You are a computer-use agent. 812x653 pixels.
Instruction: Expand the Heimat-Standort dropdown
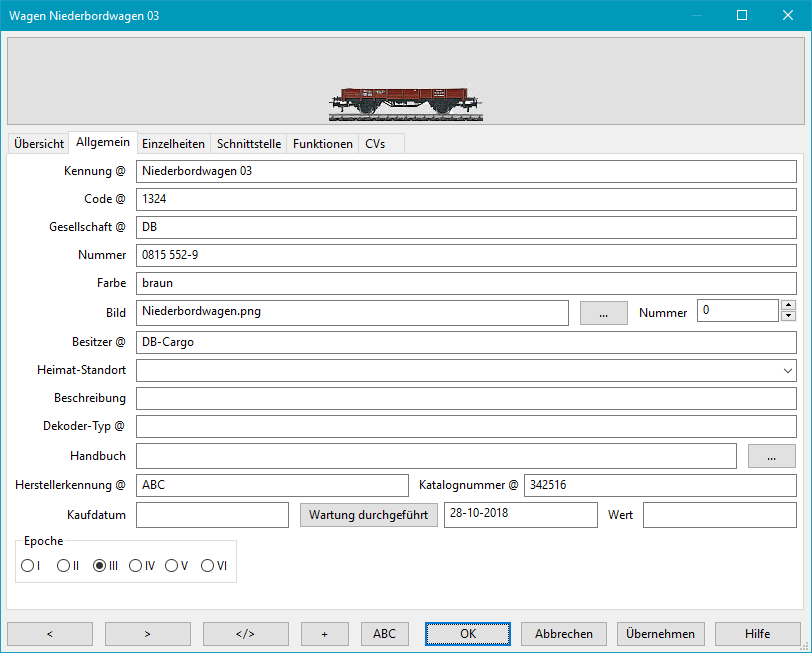pos(788,370)
